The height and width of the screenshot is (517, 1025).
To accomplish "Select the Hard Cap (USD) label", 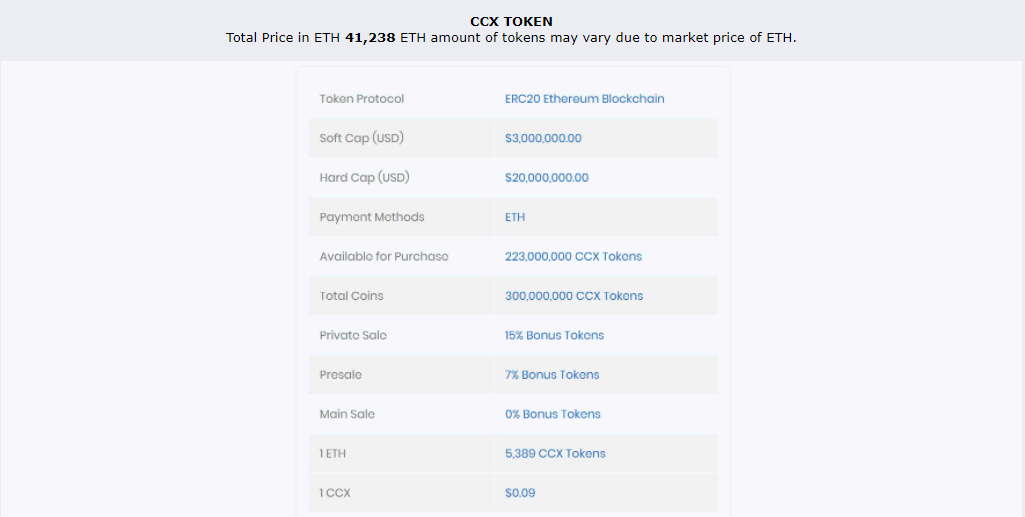I will tap(364, 178).
